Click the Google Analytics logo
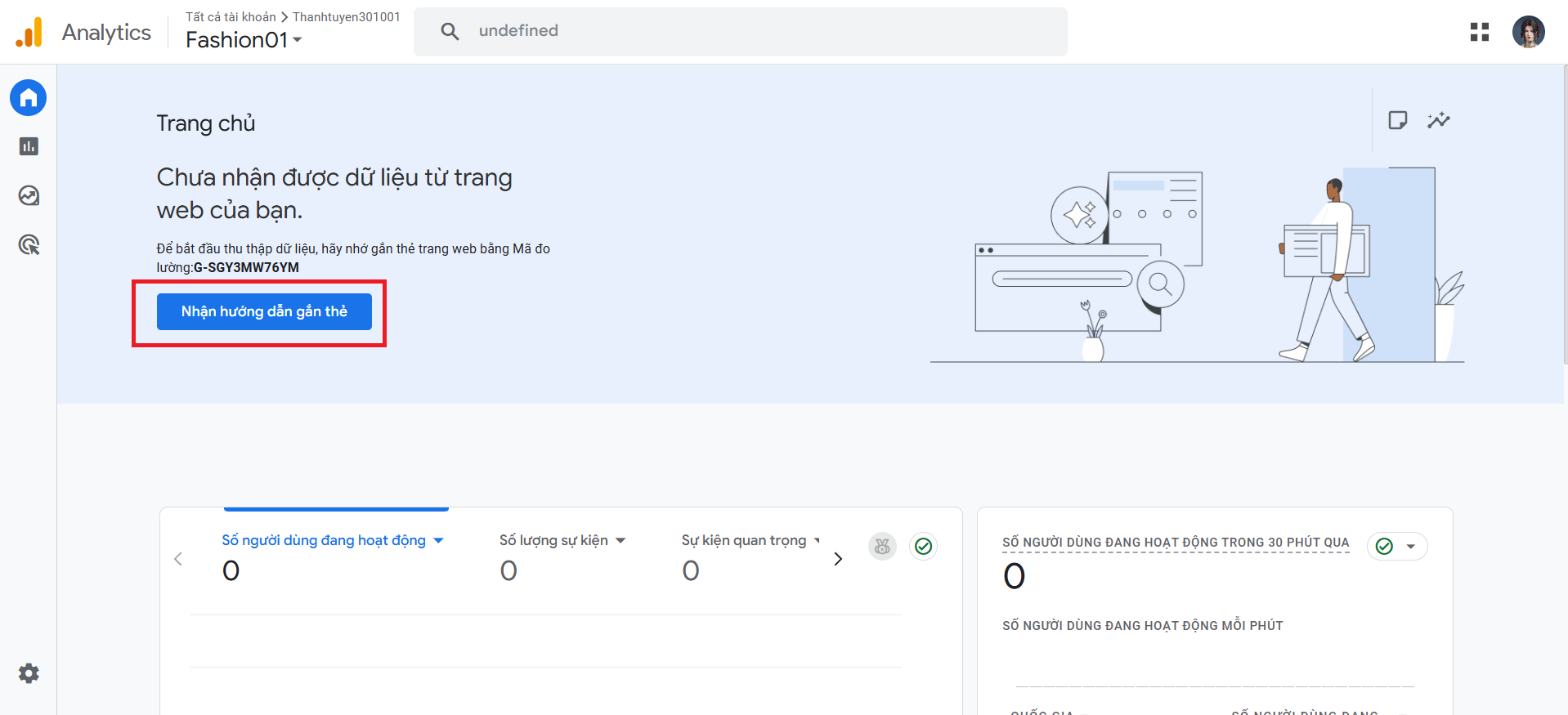1568x715 pixels. coord(29,33)
